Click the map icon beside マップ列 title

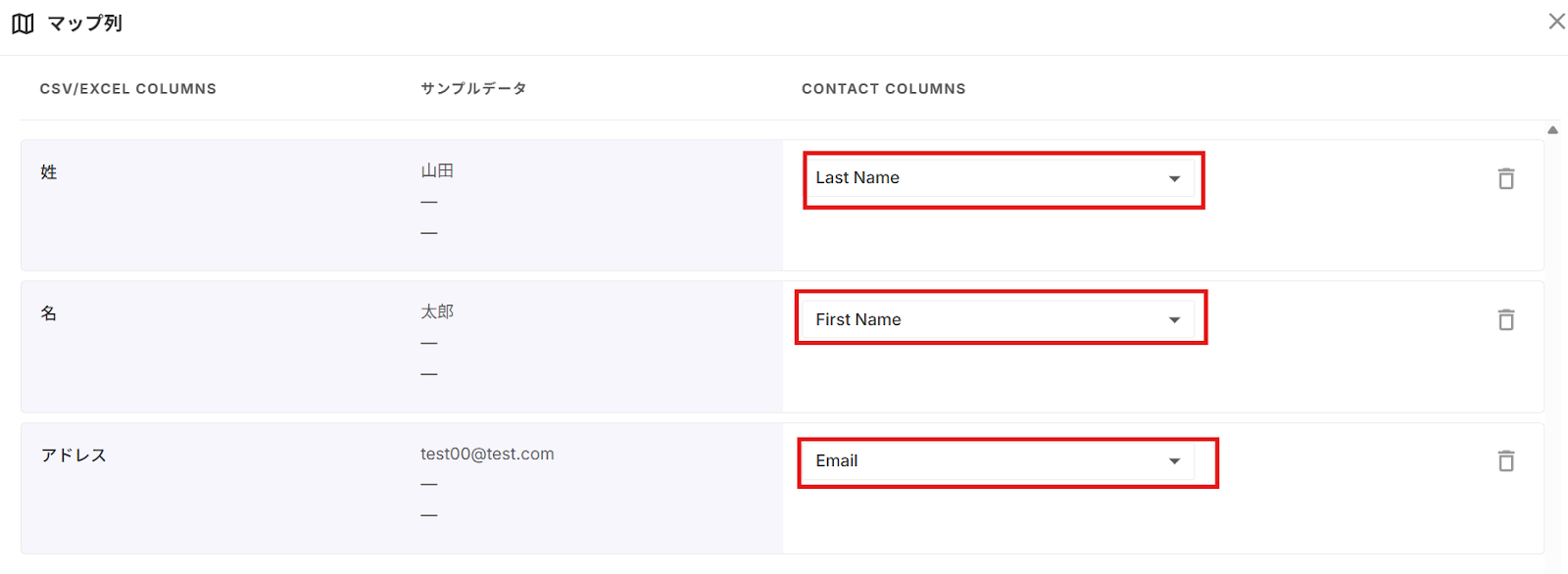pos(23,24)
